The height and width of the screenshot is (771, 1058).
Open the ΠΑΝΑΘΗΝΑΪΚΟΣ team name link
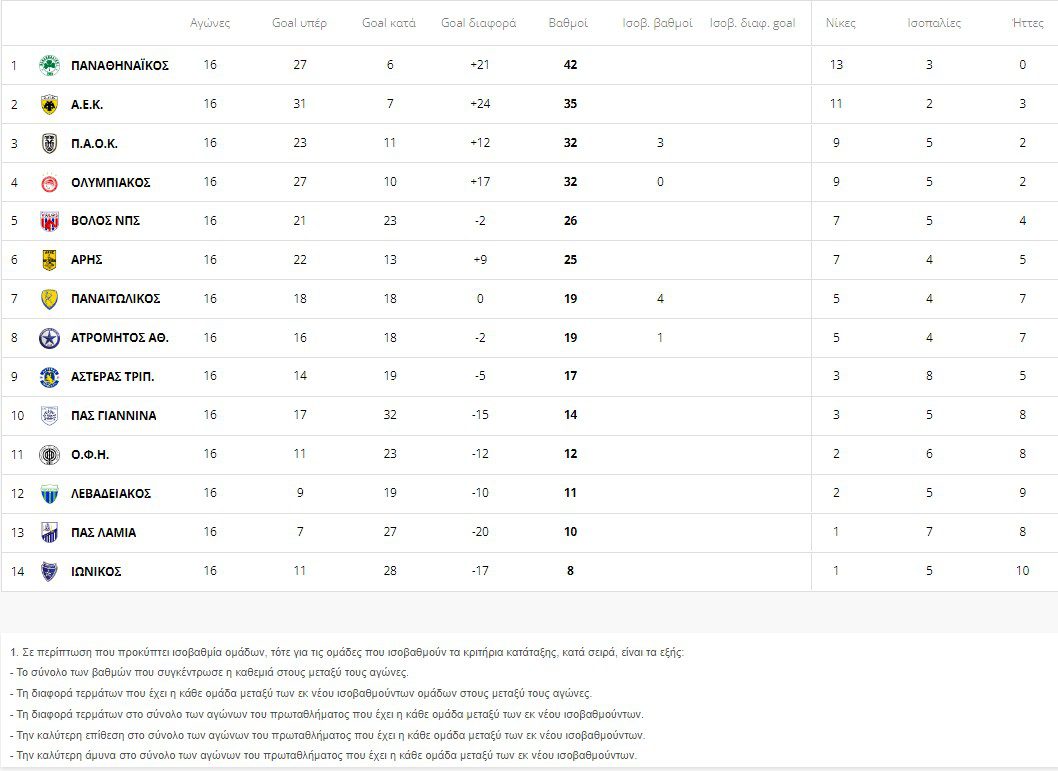pos(120,65)
